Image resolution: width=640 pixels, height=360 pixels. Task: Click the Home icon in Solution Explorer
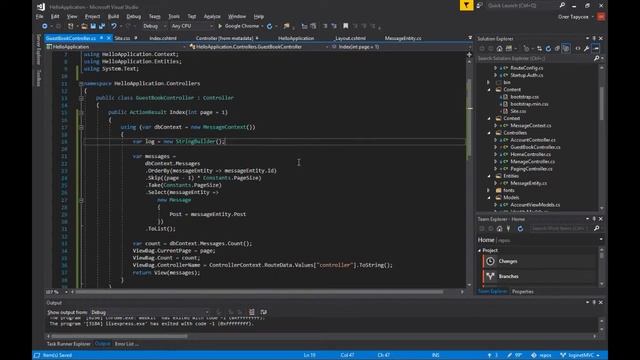click(500, 49)
